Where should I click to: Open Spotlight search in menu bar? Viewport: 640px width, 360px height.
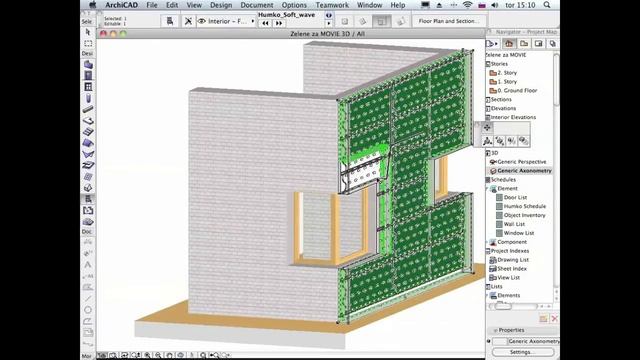[547, 5]
